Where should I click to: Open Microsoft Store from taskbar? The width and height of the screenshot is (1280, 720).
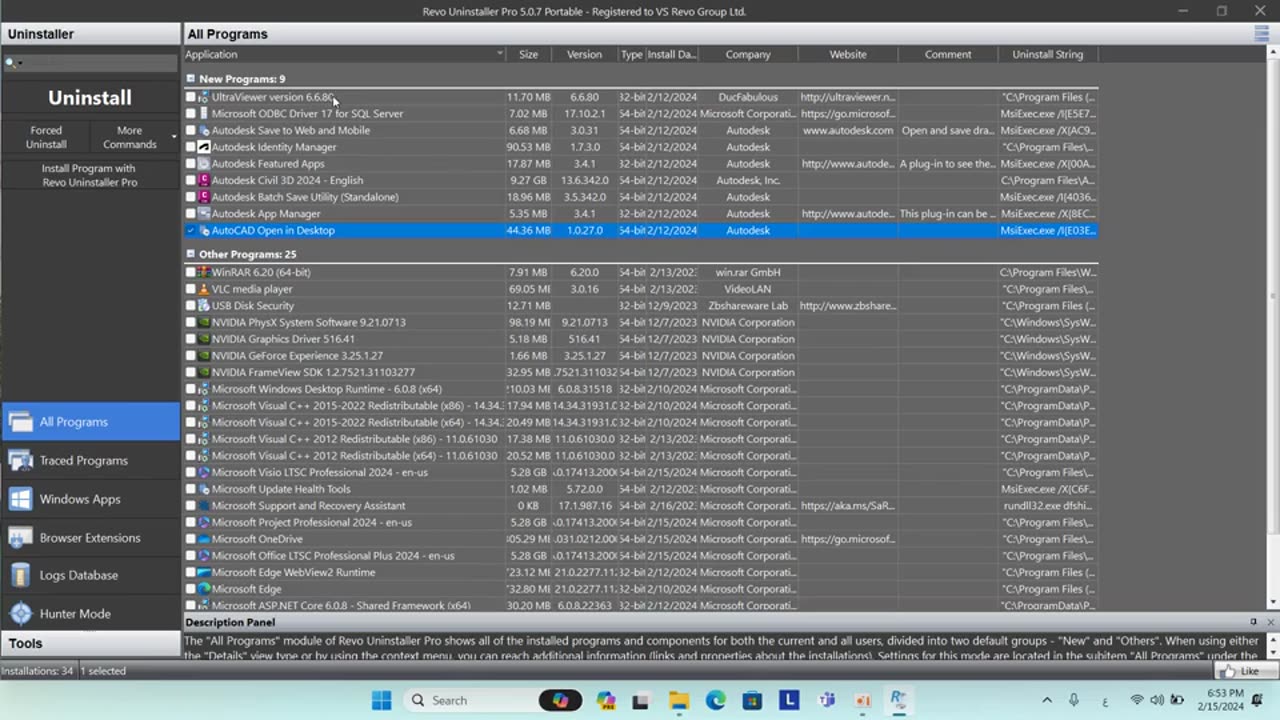752,700
